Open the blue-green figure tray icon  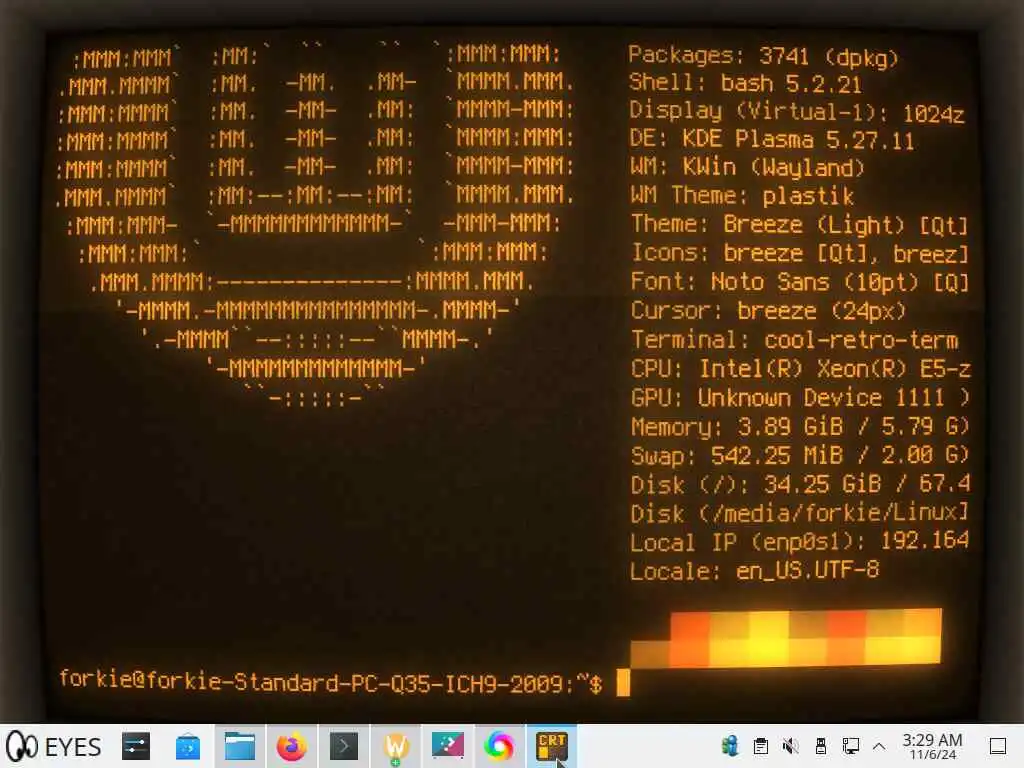click(729, 746)
